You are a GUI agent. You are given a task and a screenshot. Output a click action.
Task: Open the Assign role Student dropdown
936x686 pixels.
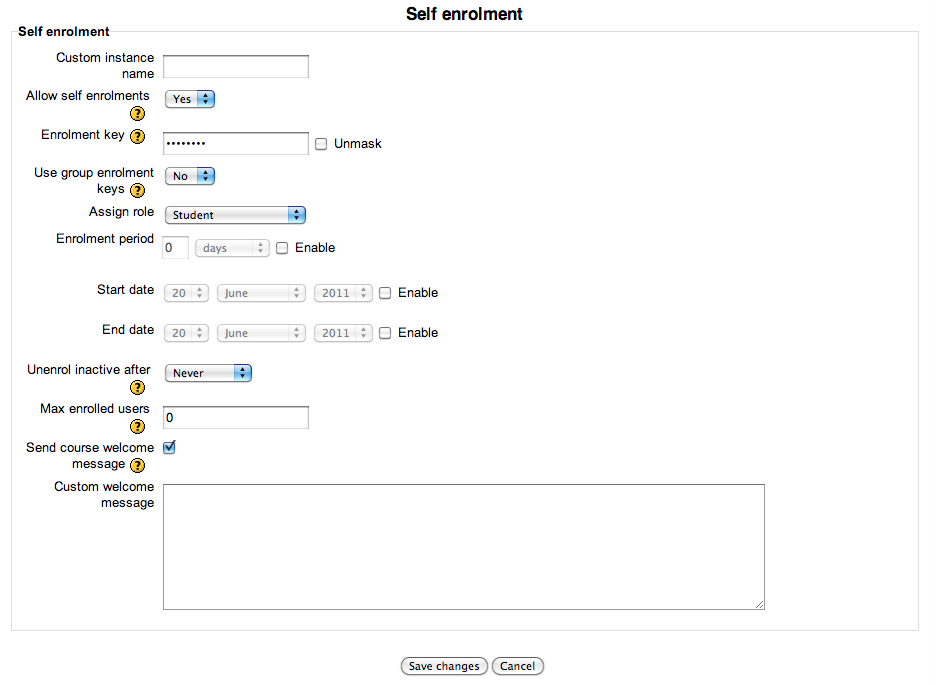click(x=235, y=215)
